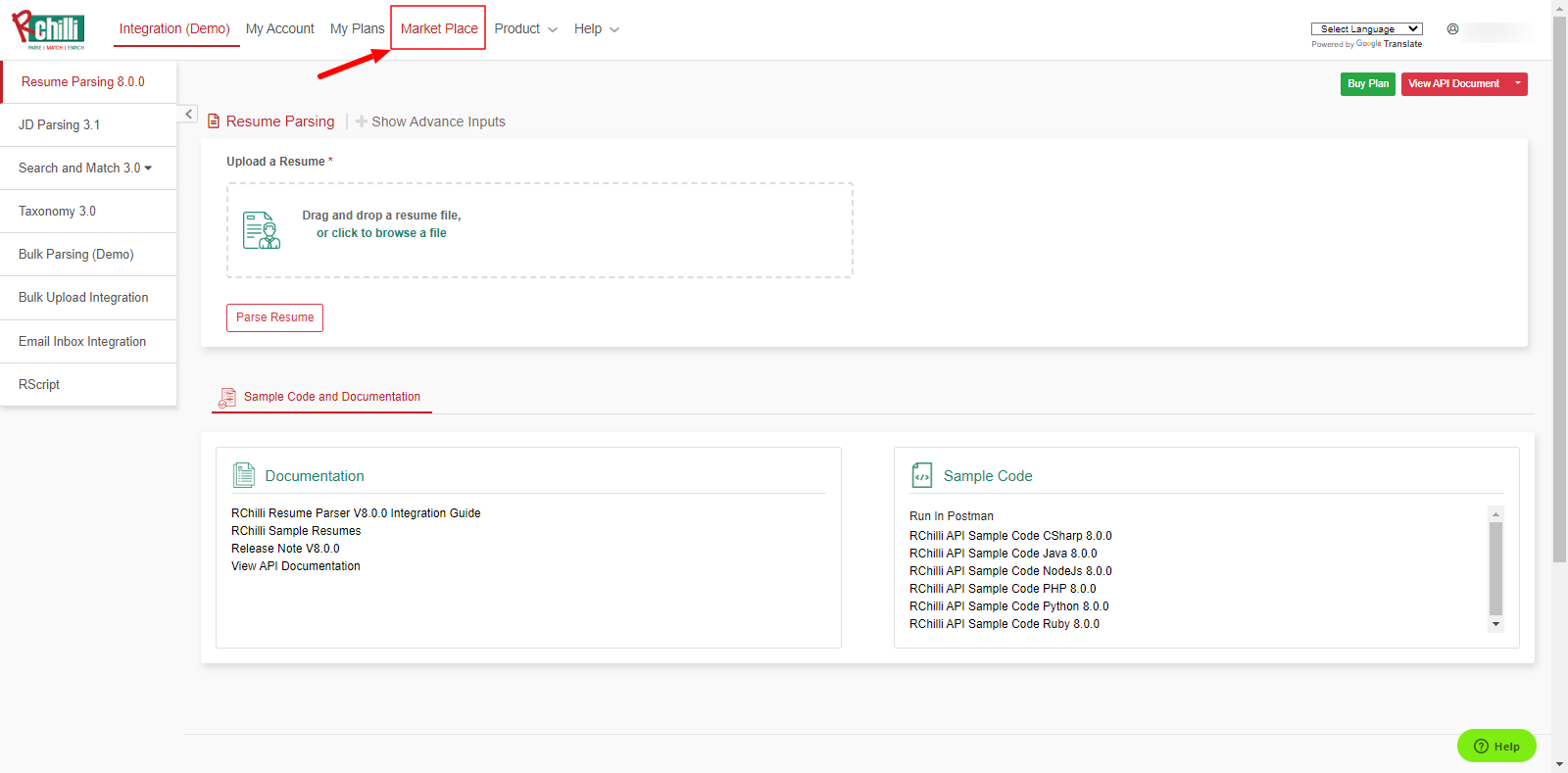Click the Parse Resume button
1568x773 pixels.
tap(274, 317)
